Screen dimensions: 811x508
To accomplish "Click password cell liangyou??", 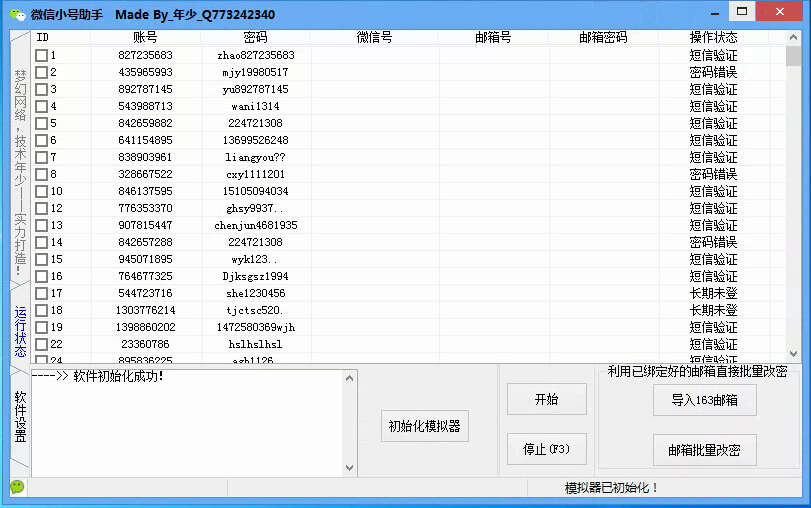I will coord(256,157).
